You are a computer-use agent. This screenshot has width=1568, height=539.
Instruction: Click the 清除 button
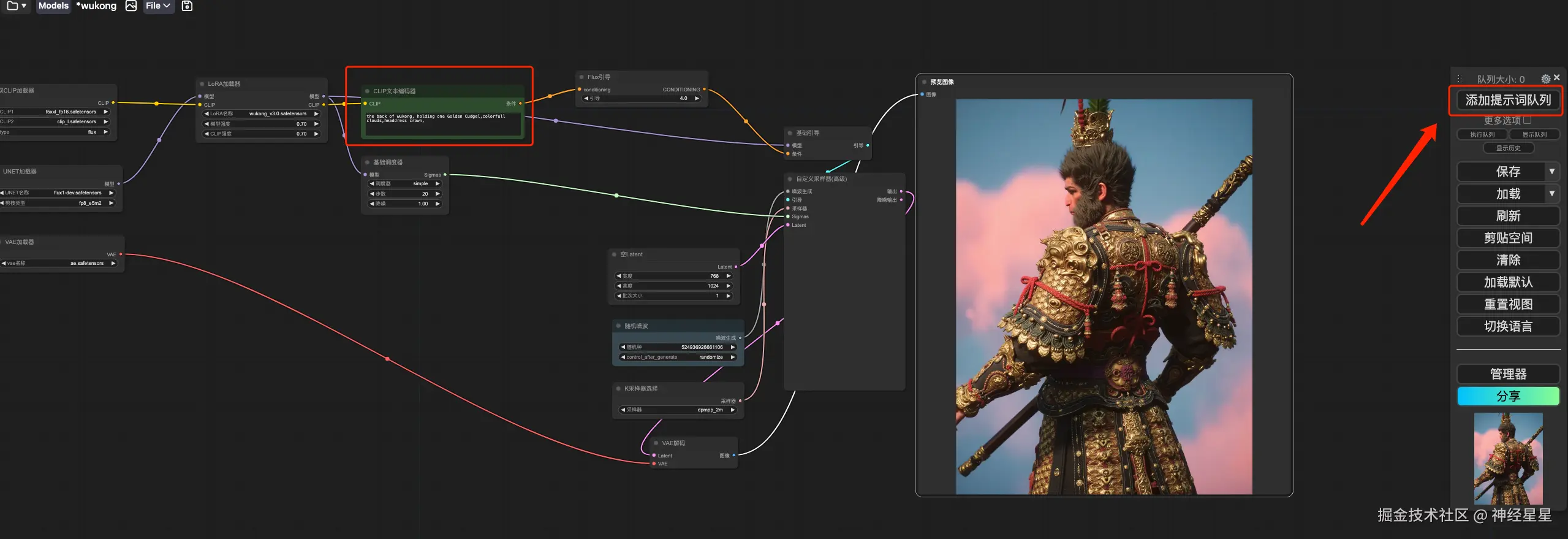pyautogui.click(x=1508, y=260)
